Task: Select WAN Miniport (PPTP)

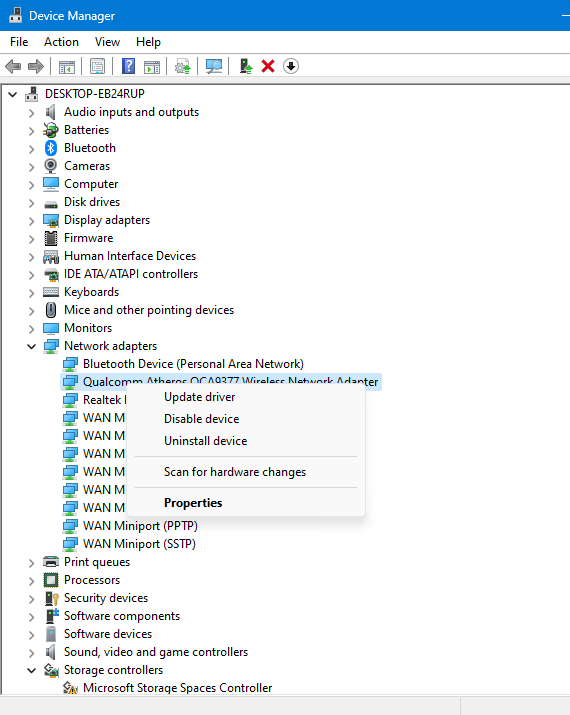Action: (x=140, y=526)
